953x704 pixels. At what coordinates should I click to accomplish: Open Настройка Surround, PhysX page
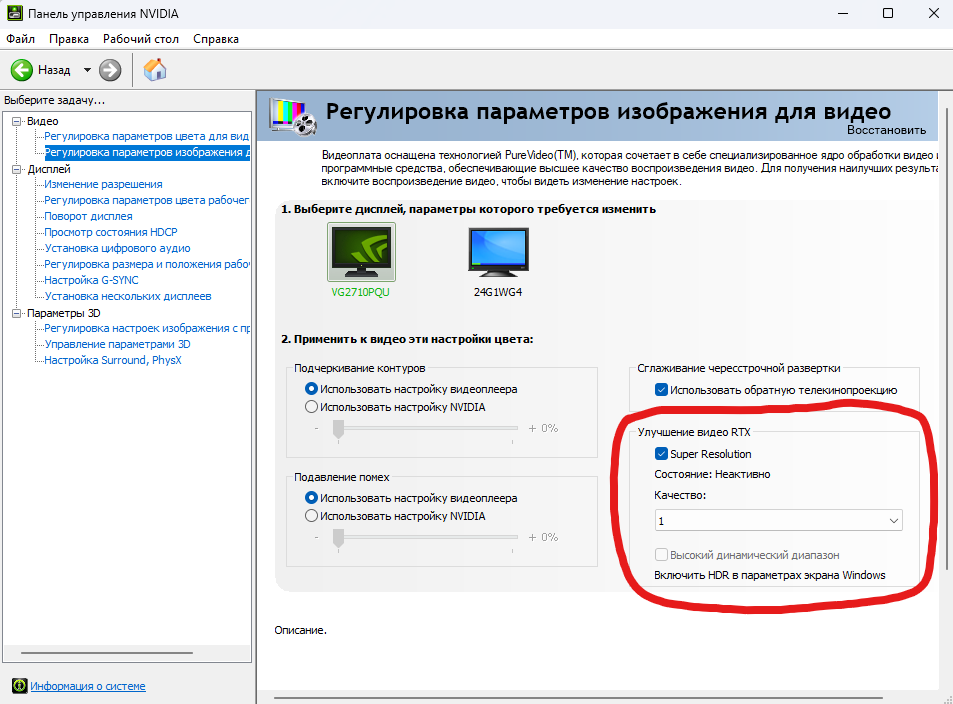[x=112, y=360]
